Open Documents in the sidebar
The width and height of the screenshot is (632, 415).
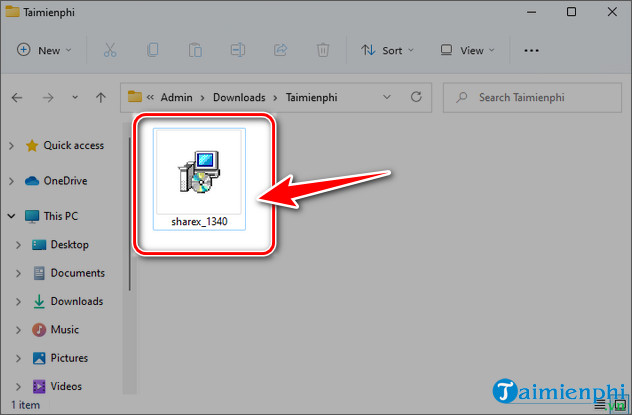[x=69, y=273]
